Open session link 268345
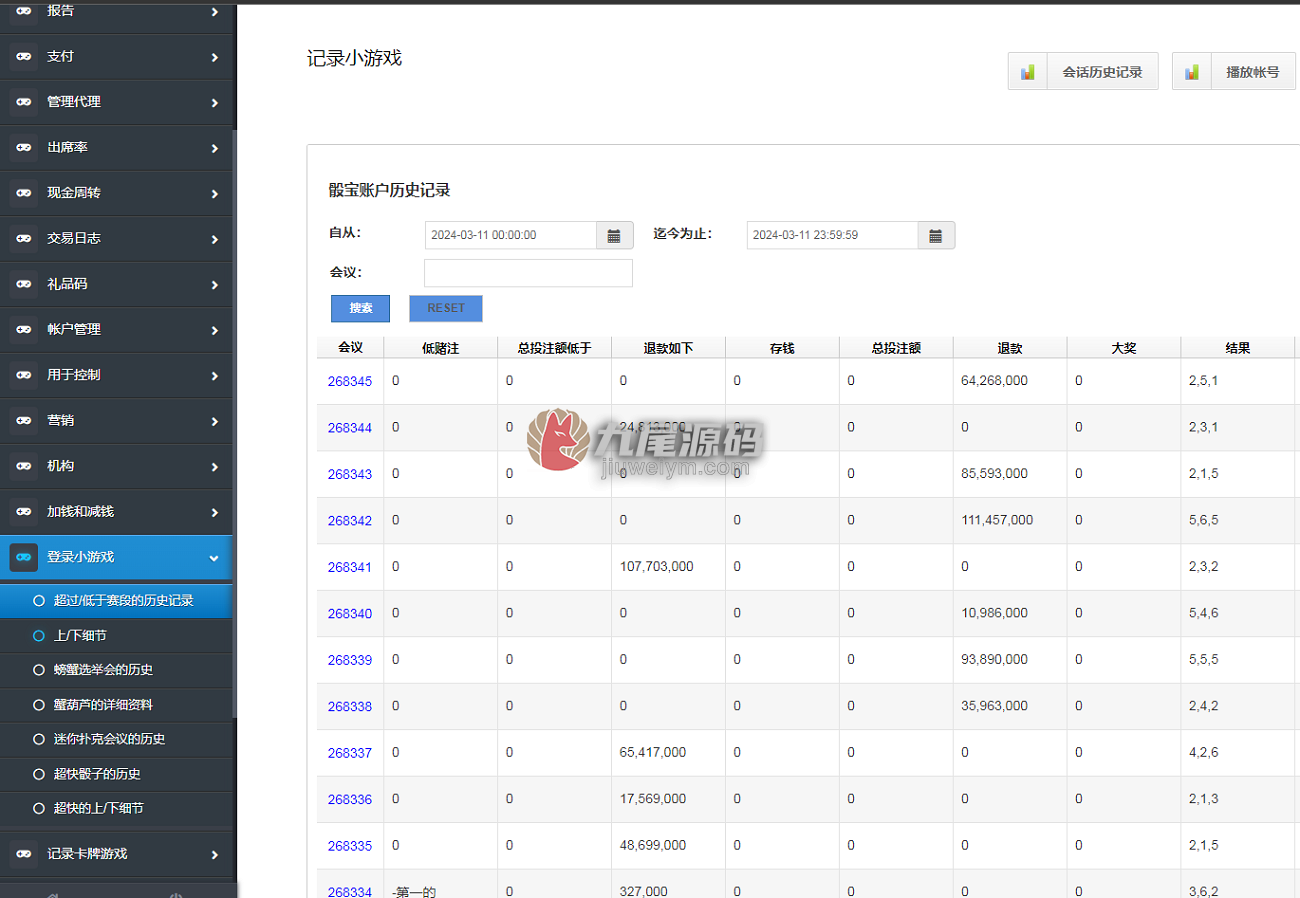This screenshot has width=1300, height=898. 349,381
